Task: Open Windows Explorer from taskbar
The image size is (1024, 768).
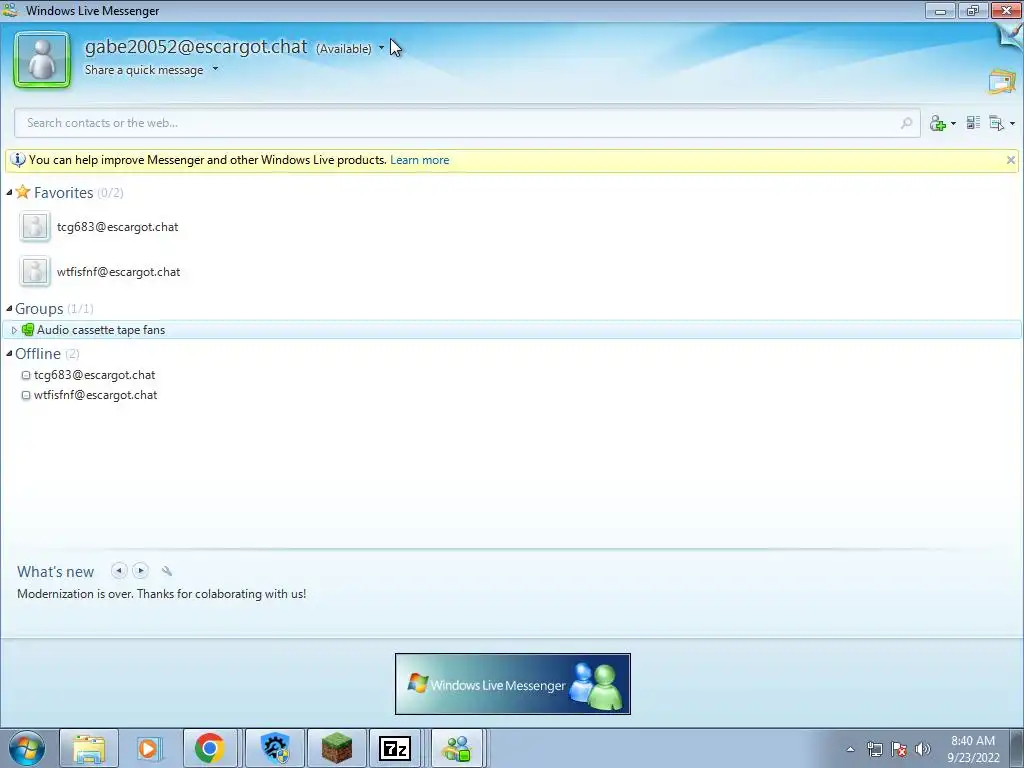Action: point(89,748)
